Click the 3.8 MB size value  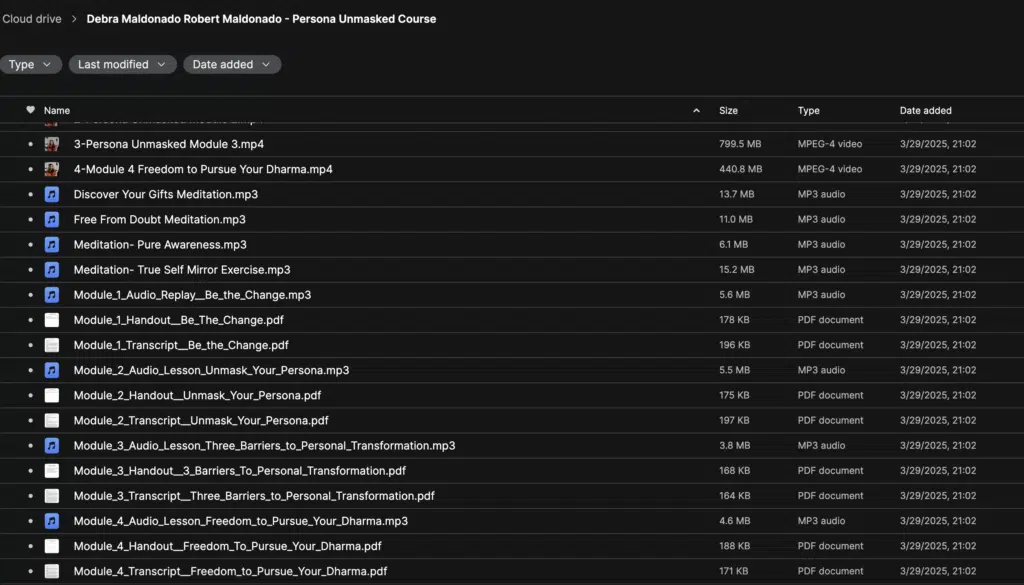pyautogui.click(x=735, y=446)
